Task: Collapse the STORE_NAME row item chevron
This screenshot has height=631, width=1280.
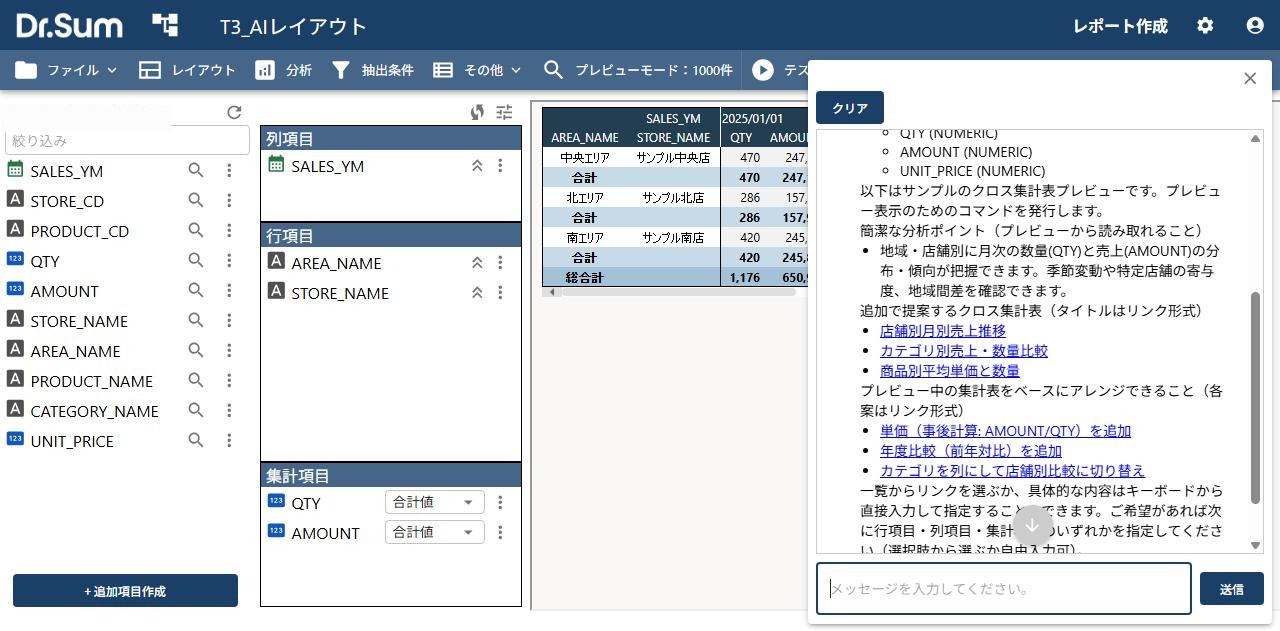Action: [x=477, y=293]
